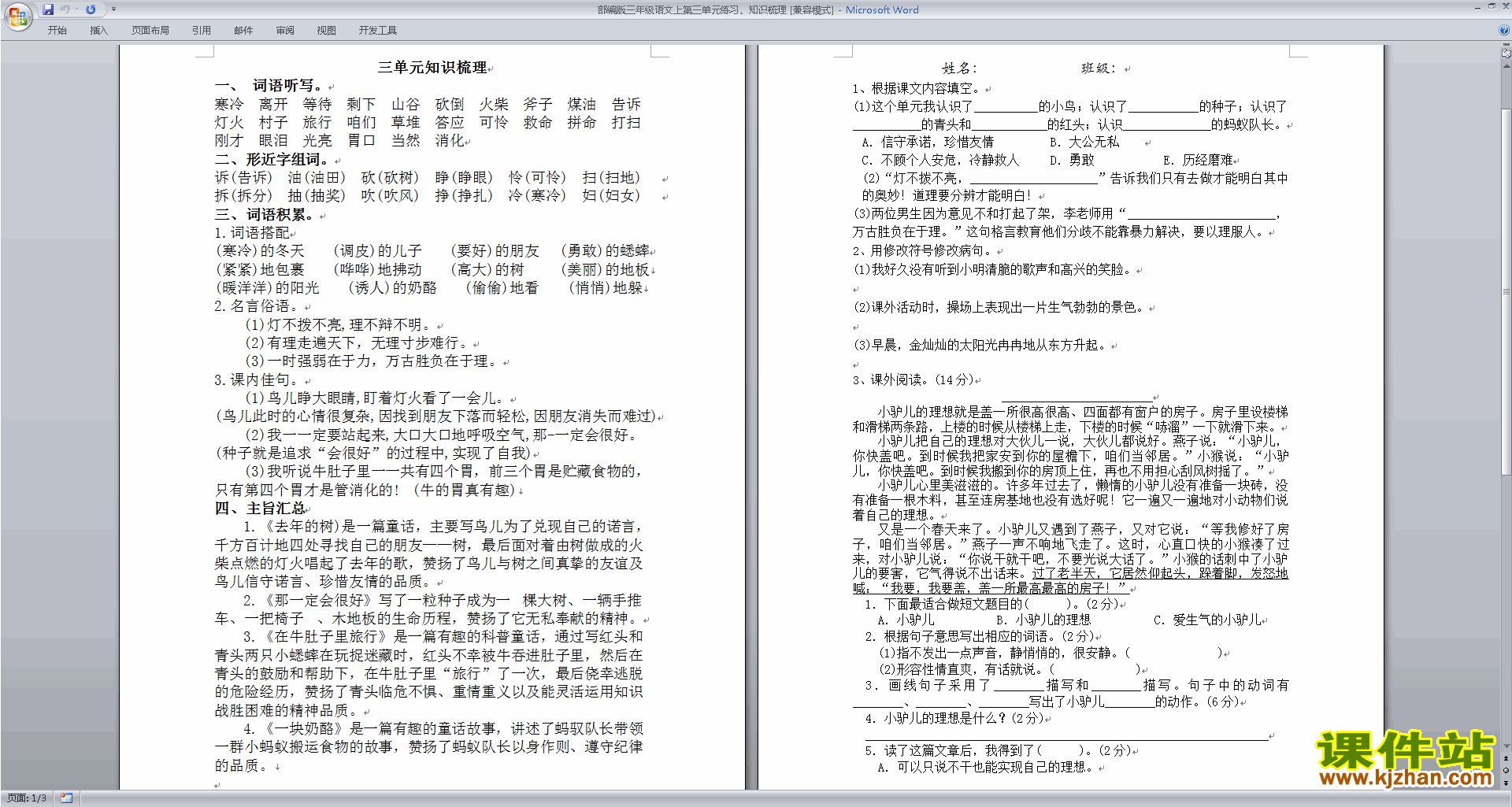Click option B. 大公无私

(1084, 142)
